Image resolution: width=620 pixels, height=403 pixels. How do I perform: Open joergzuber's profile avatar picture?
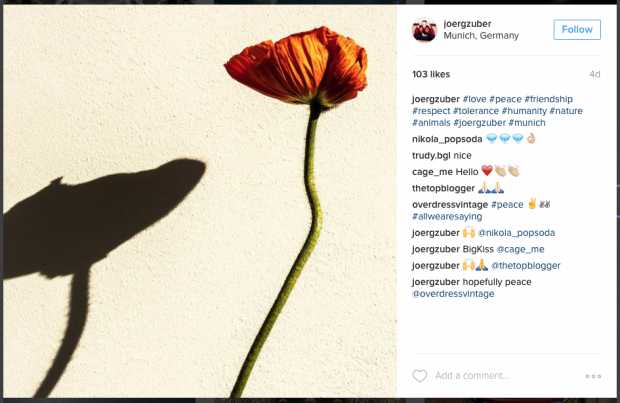coord(424,30)
